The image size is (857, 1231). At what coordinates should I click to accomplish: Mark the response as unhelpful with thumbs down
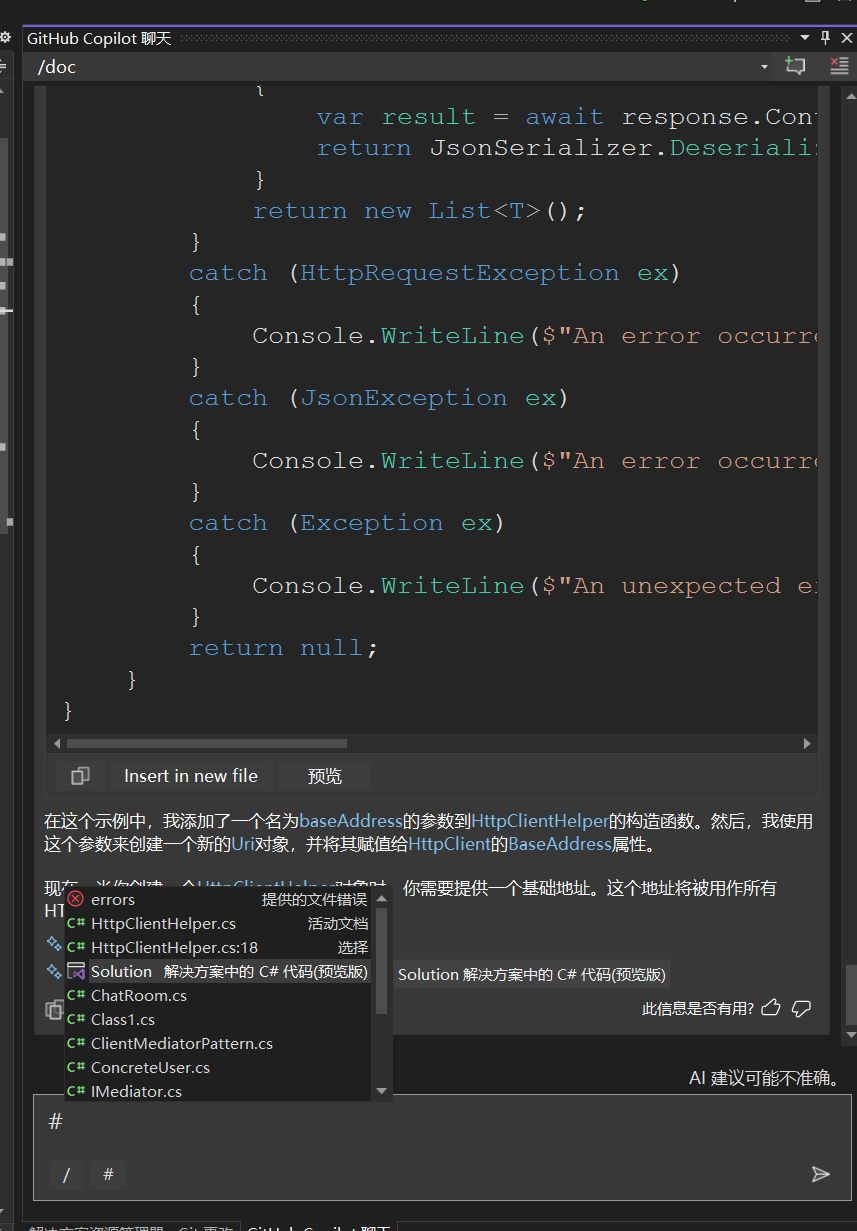(801, 1008)
